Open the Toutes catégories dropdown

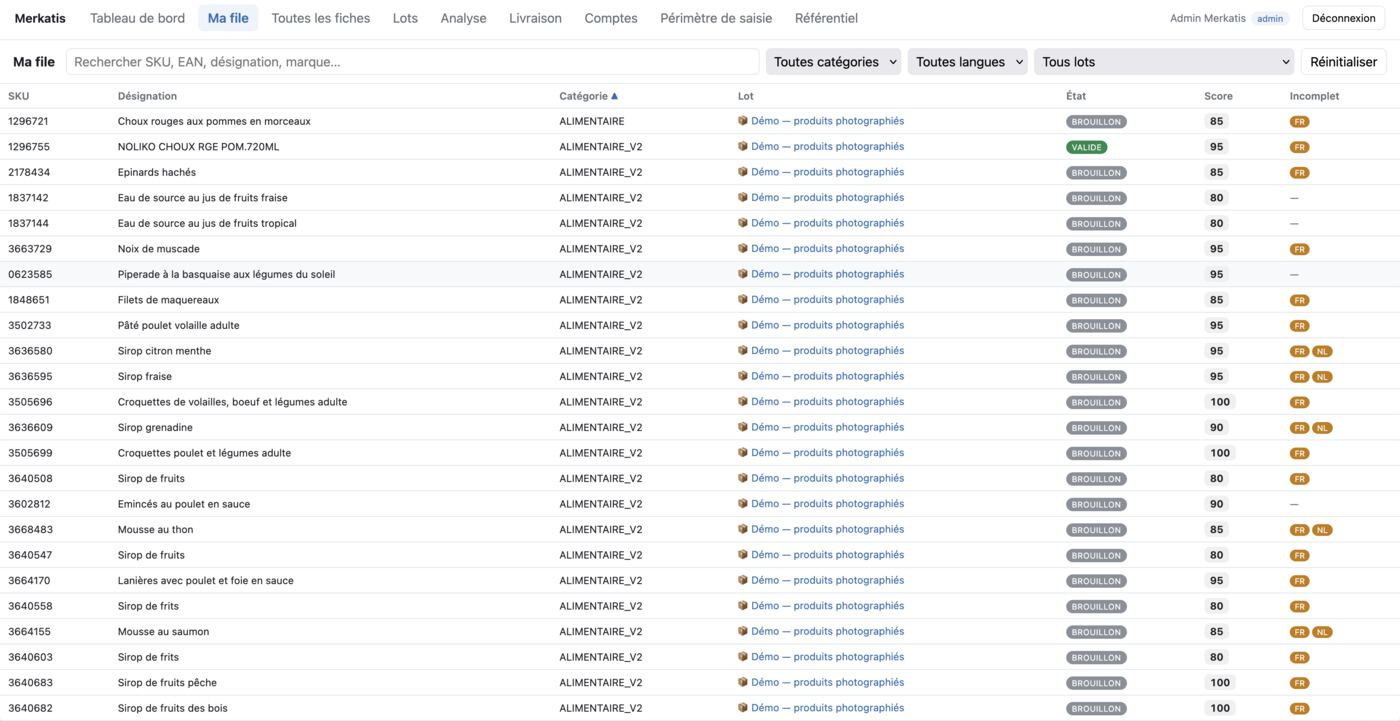pos(833,62)
